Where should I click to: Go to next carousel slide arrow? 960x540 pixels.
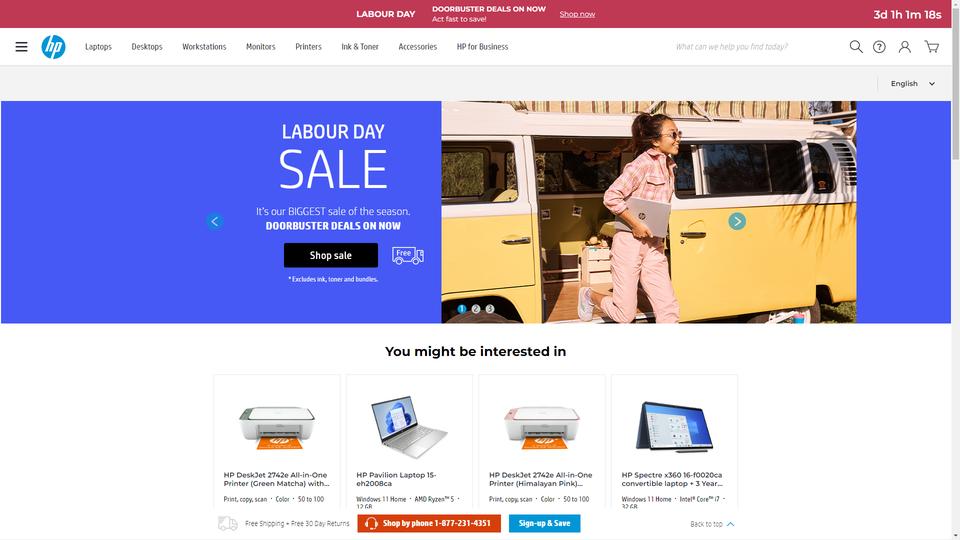pyautogui.click(x=737, y=221)
